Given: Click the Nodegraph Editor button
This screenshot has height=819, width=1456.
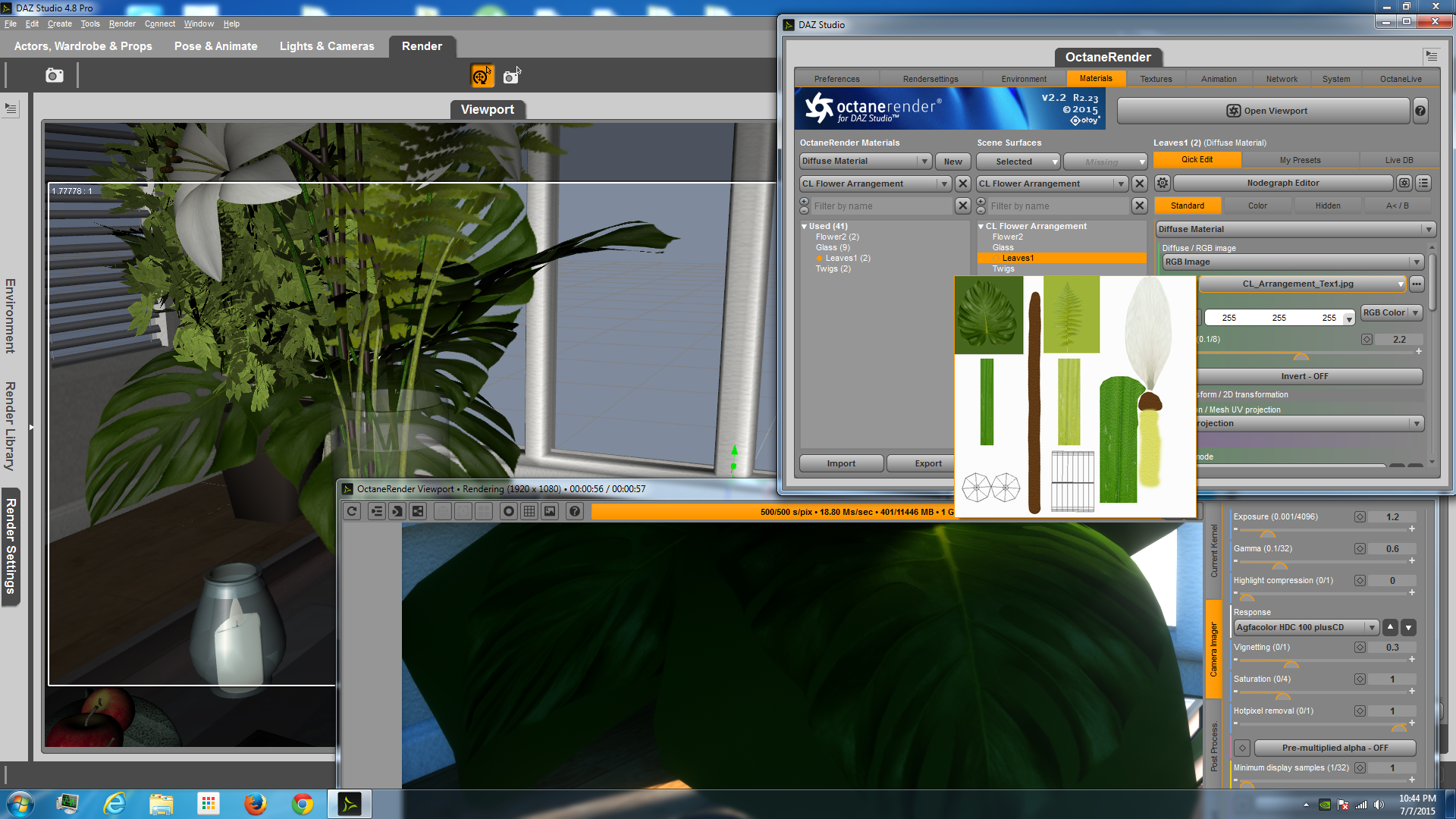Looking at the screenshot, I should click(1283, 183).
